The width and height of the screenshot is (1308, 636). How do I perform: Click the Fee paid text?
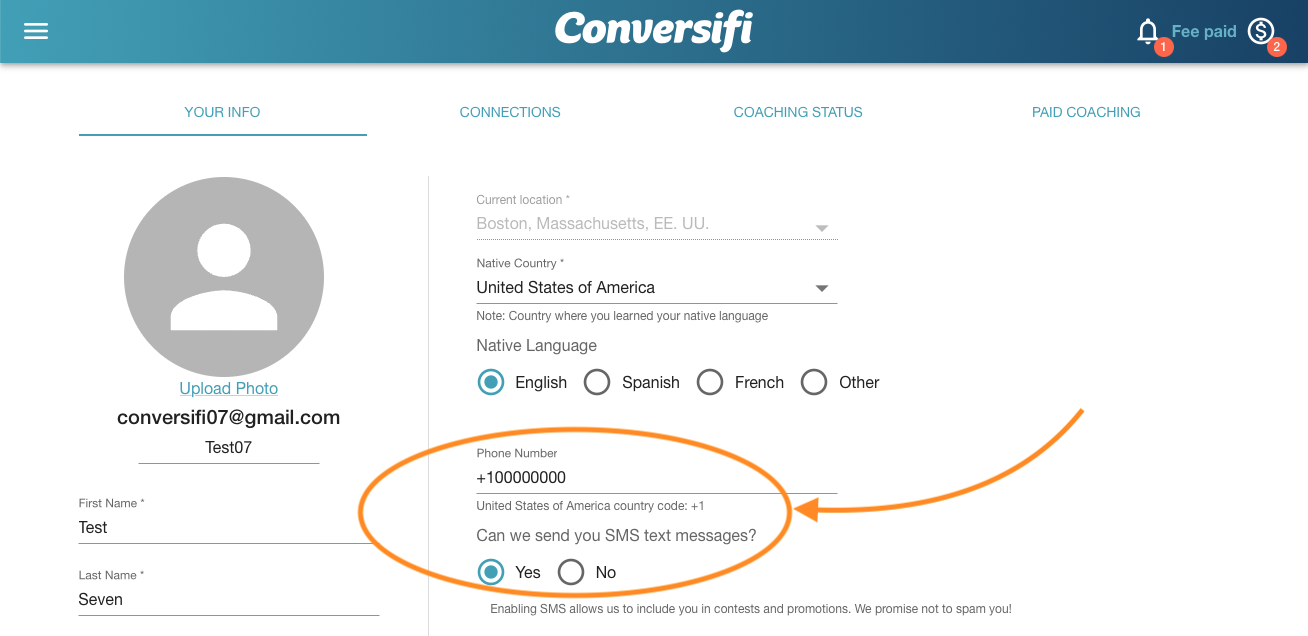[x=1204, y=32]
